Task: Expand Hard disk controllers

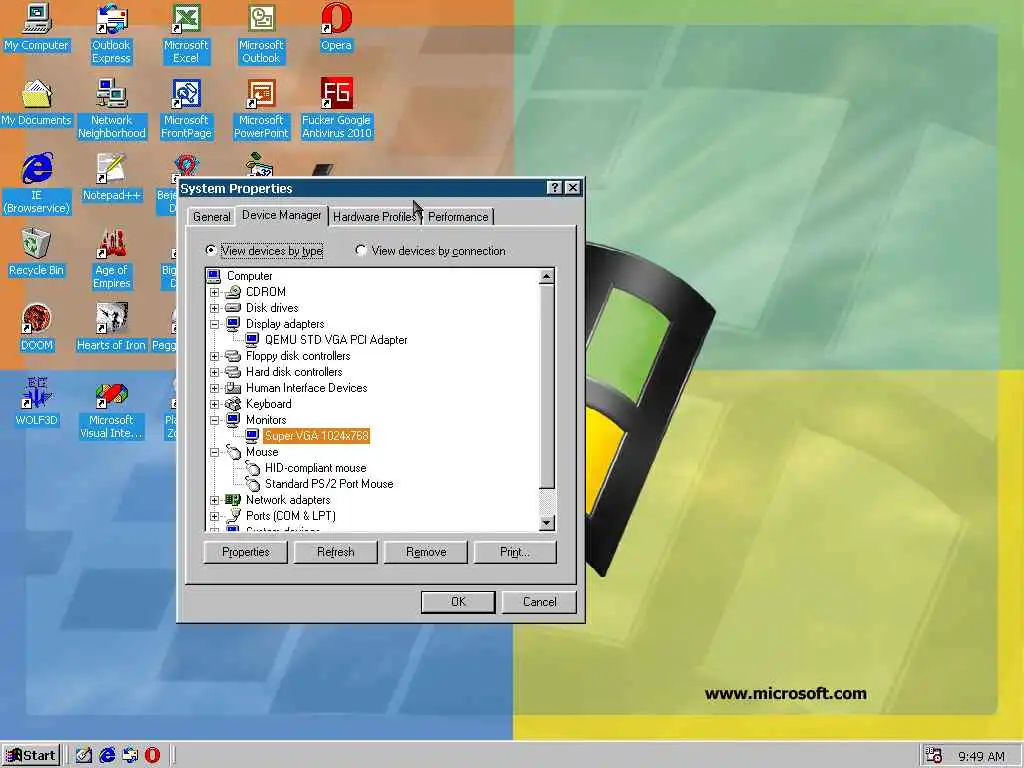Action: click(214, 372)
